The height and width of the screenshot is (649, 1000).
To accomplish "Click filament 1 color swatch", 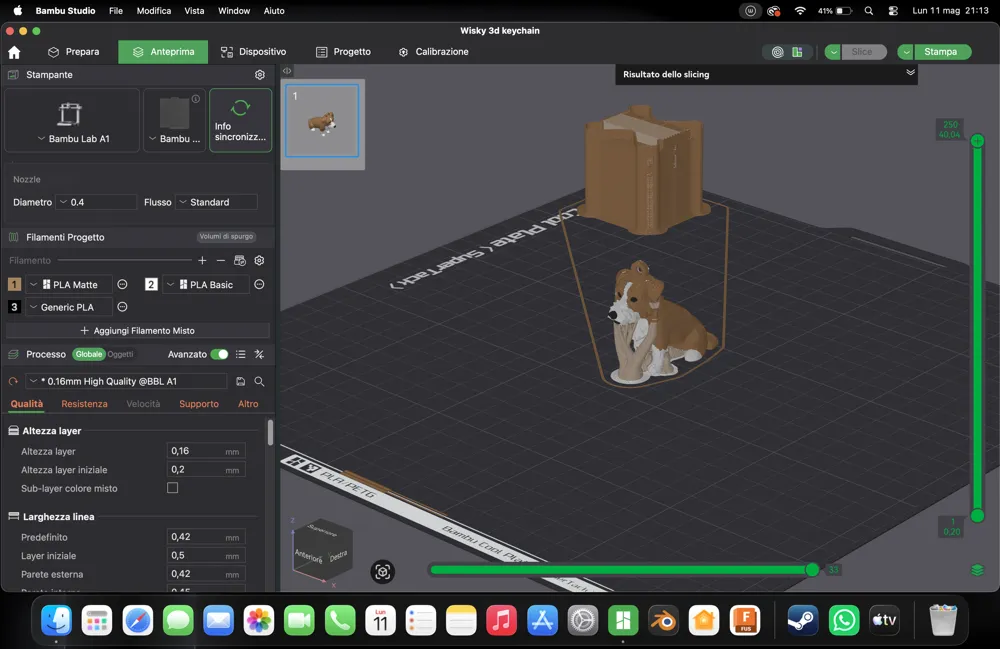I will click(x=14, y=284).
